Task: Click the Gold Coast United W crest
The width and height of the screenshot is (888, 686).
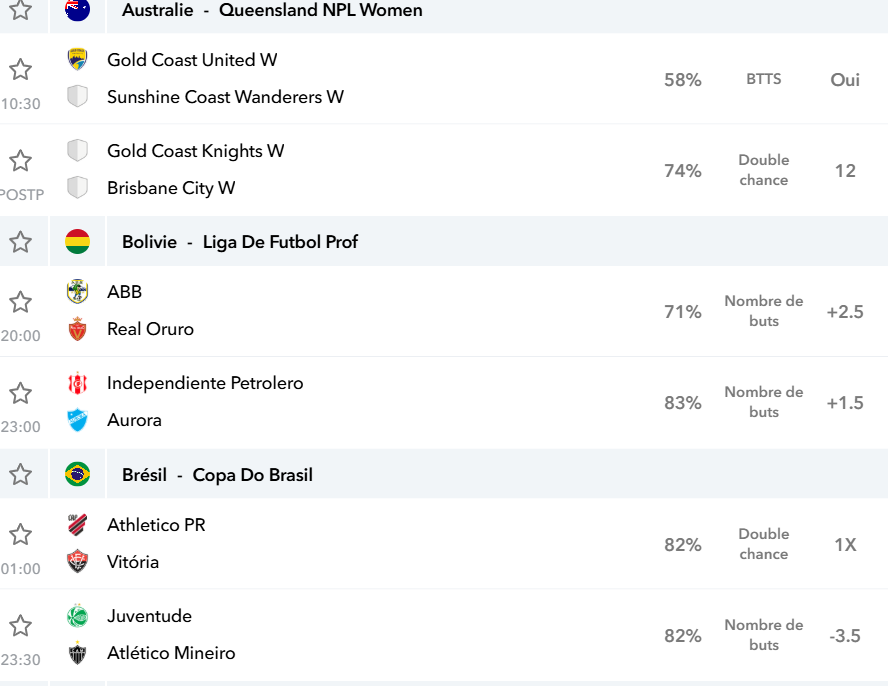Action: [x=78, y=59]
